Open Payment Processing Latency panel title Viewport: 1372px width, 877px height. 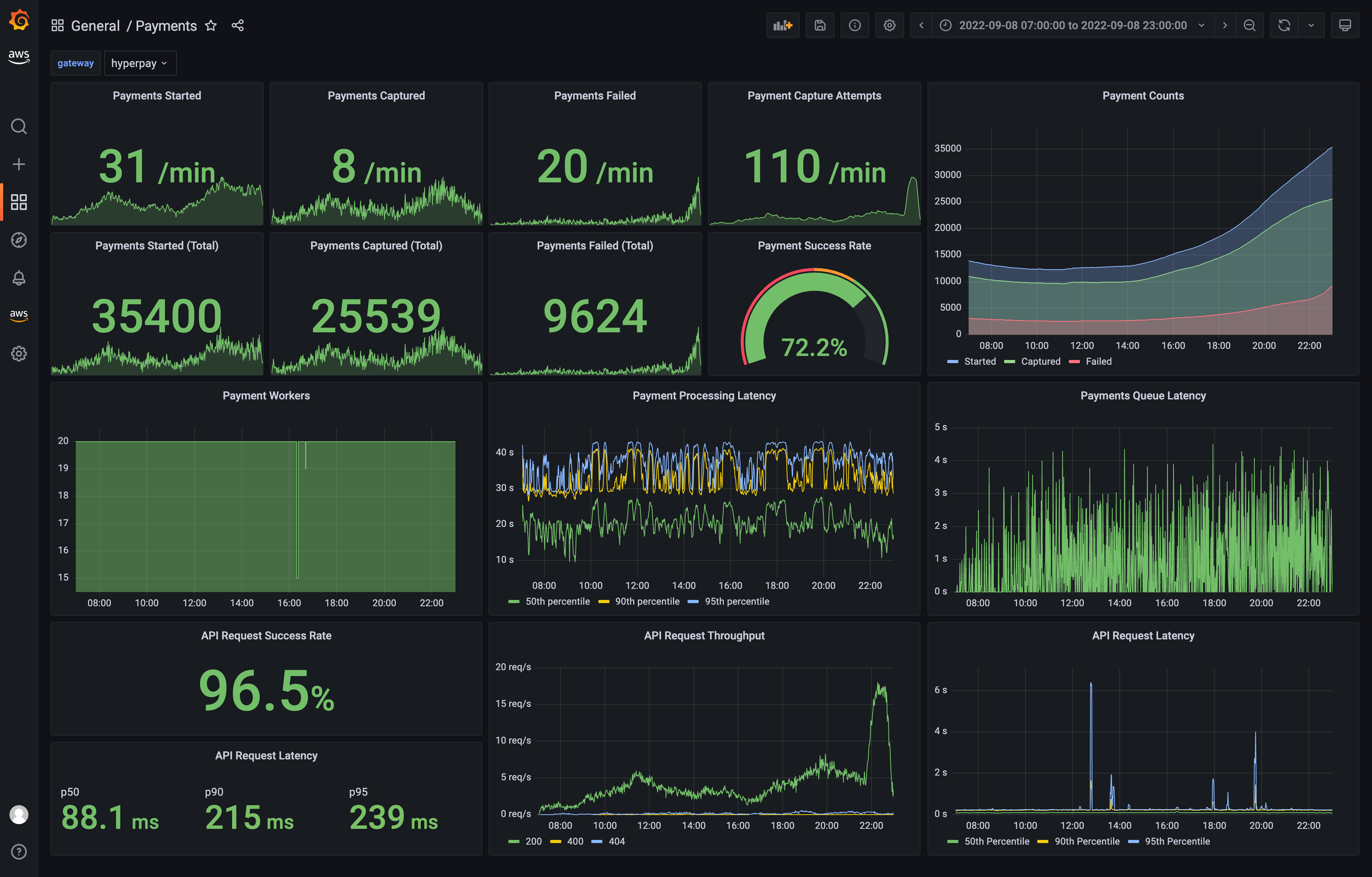tap(704, 395)
